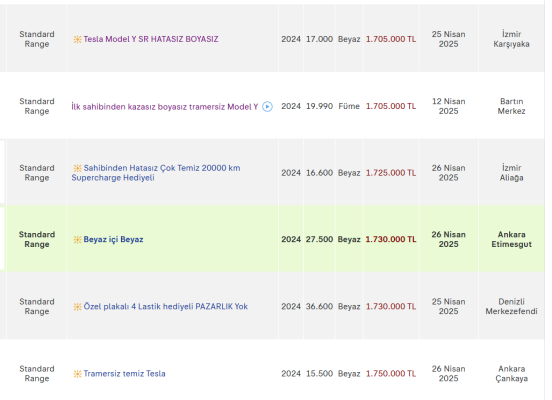Viewport: 552px width, 400px height.
Task: Open Tesla Model Y SR HATASIZ BOYASIZ listing
Action: pyautogui.click(x=151, y=39)
